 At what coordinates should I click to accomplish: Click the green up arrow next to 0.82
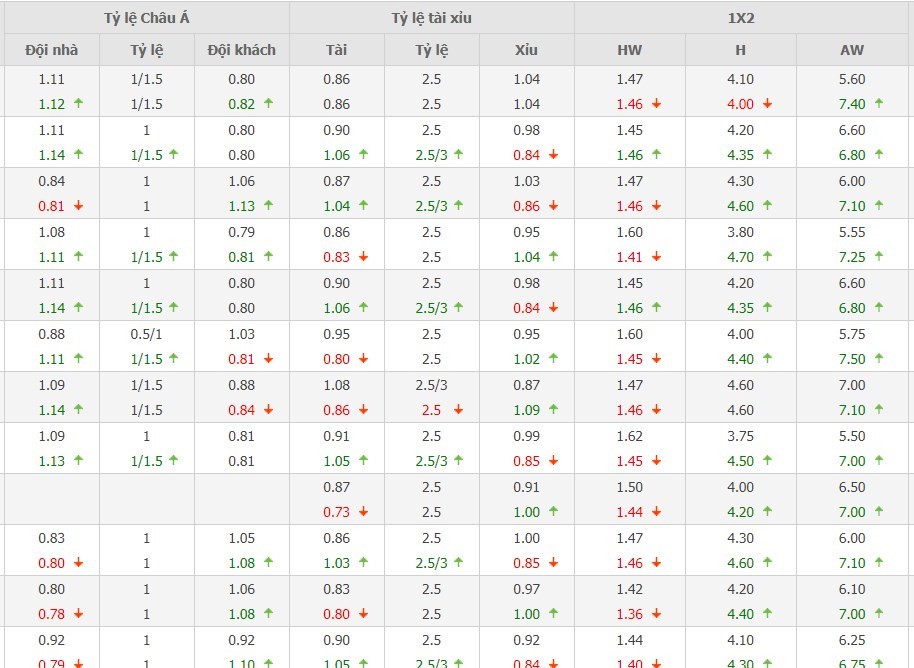click(x=269, y=103)
